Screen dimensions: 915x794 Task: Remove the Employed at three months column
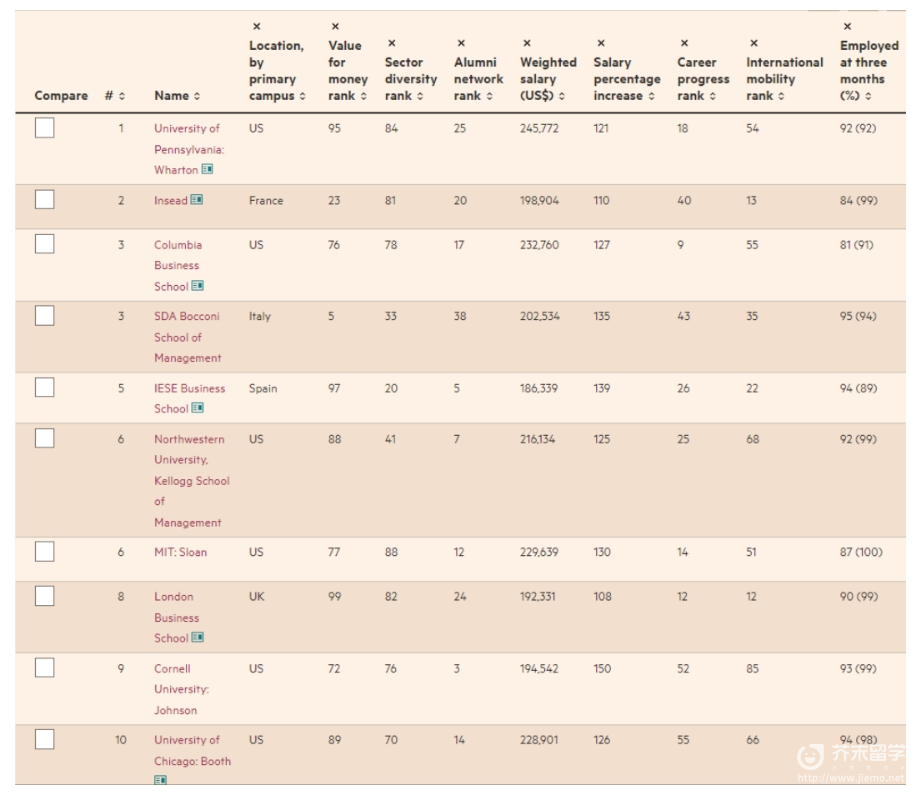pos(847,27)
